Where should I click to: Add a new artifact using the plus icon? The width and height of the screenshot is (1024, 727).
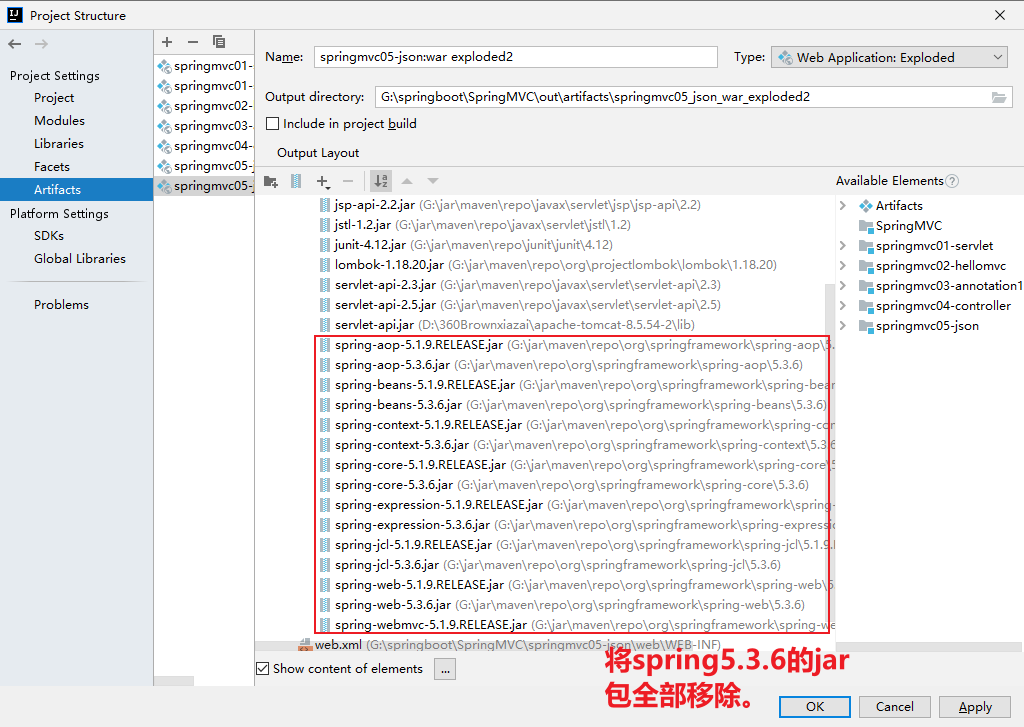tap(167, 42)
